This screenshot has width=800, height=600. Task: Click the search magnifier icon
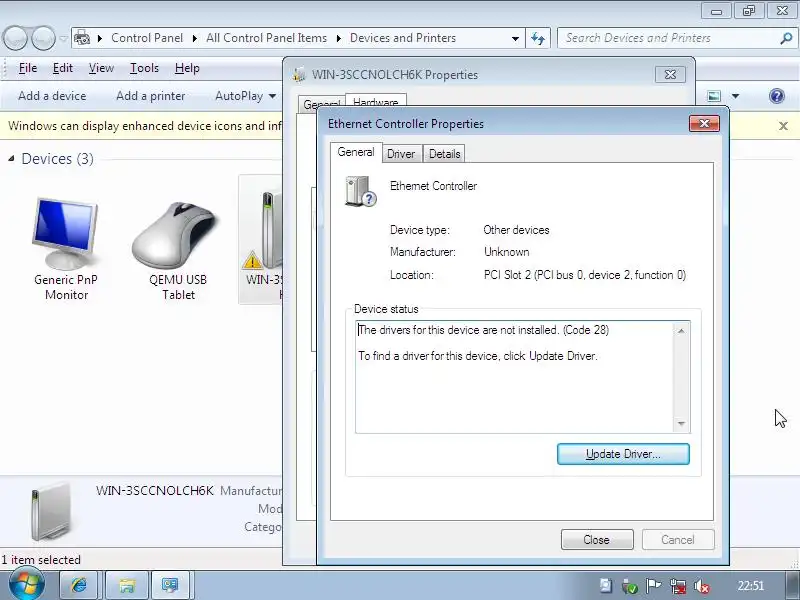(x=786, y=38)
